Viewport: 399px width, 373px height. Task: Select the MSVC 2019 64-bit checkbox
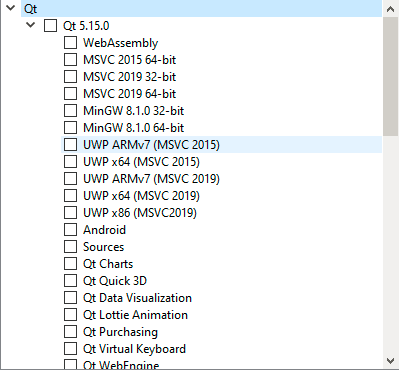(x=70, y=94)
